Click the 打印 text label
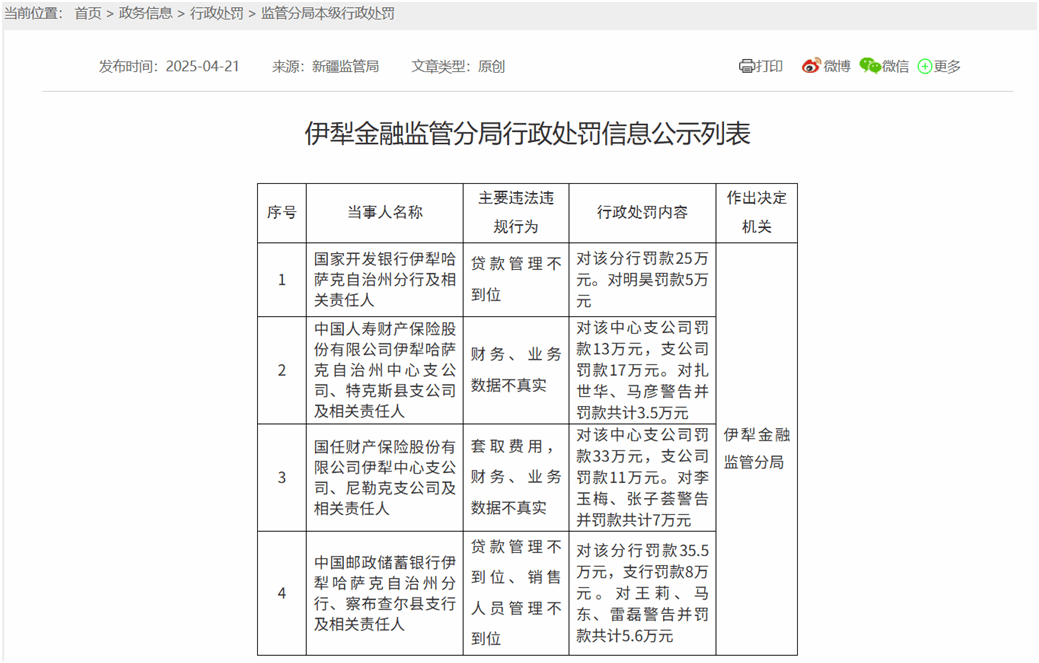Image resolution: width=1039 pixels, height=663 pixels. [770, 66]
